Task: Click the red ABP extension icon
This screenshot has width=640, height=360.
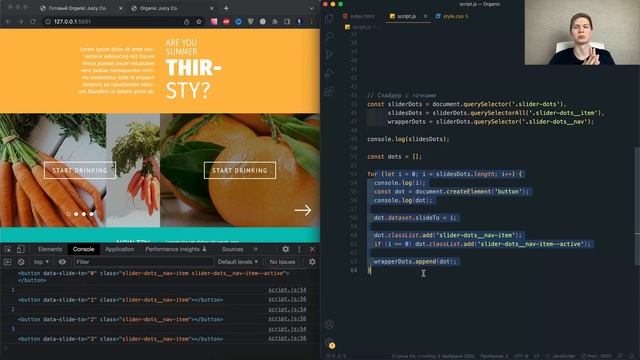Action: (x=226, y=22)
